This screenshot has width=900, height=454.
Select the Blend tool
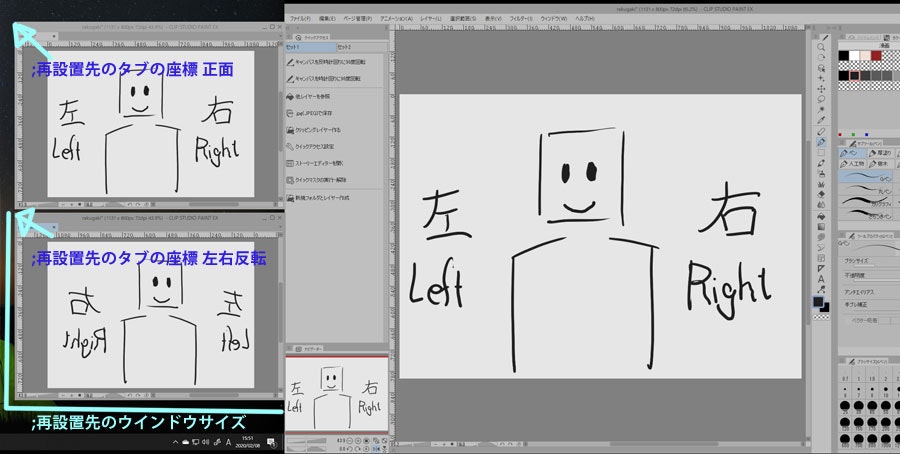click(x=821, y=204)
